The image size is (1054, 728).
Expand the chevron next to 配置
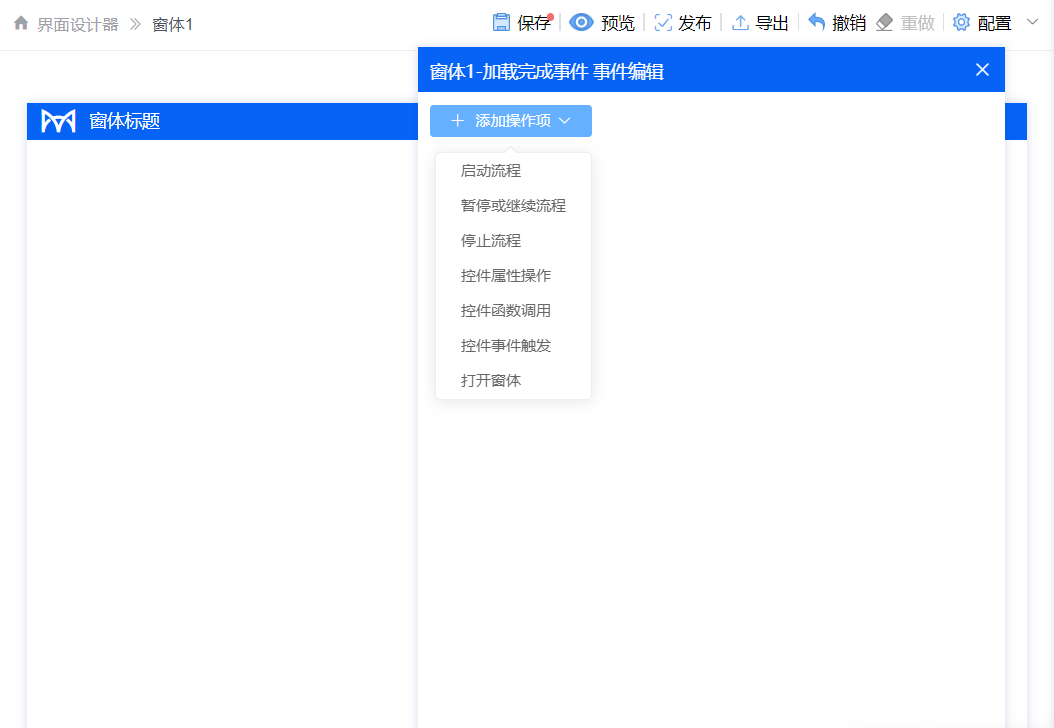click(x=1032, y=21)
